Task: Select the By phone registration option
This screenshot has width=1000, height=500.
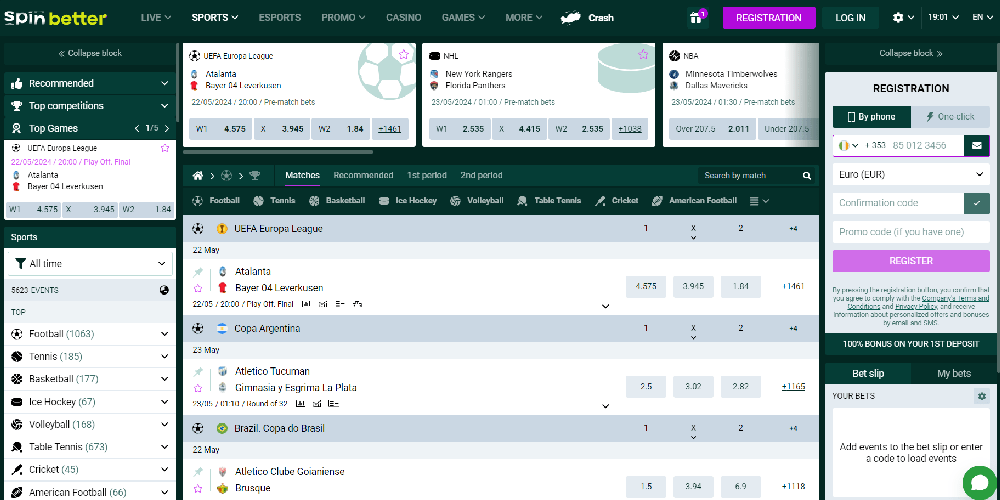Action: point(871,116)
